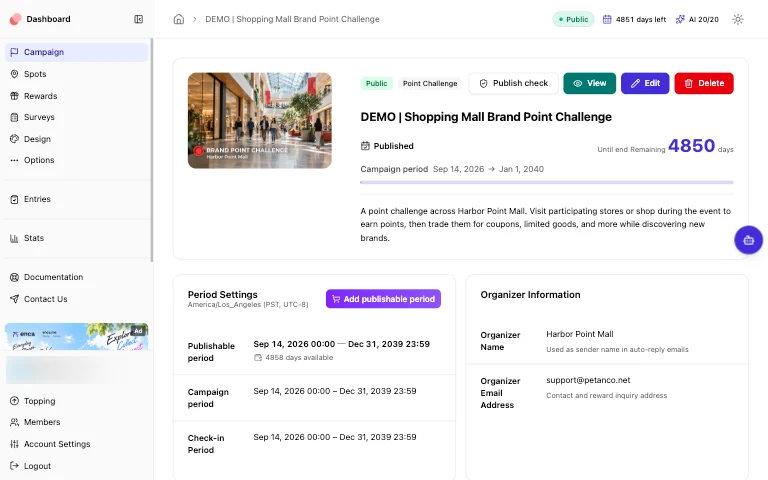
Task: Toggle the light theme sun icon
Action: pyautogui.click(x=738, y=19)
